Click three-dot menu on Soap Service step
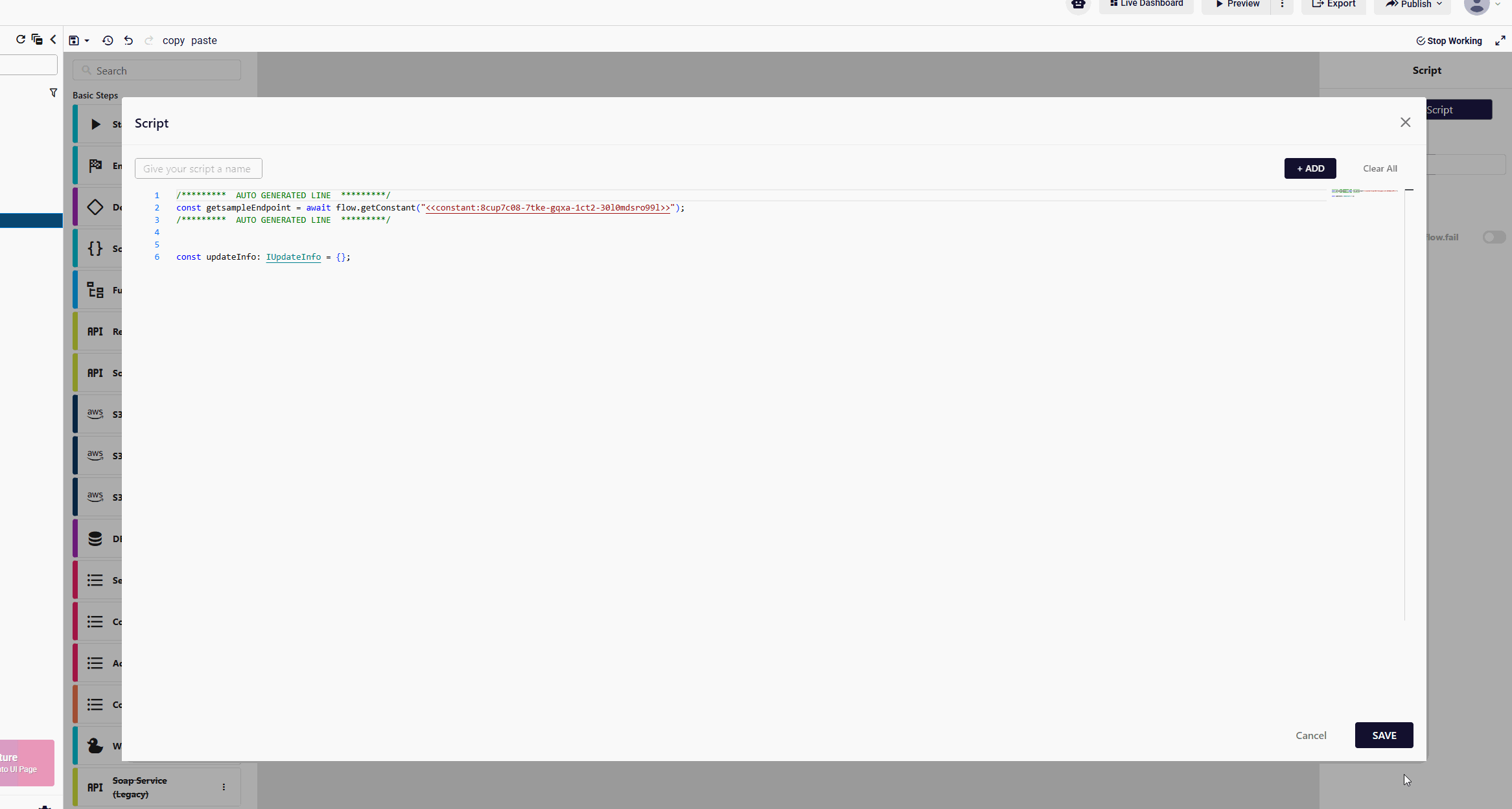The image size is (1512, 809). 224,787
